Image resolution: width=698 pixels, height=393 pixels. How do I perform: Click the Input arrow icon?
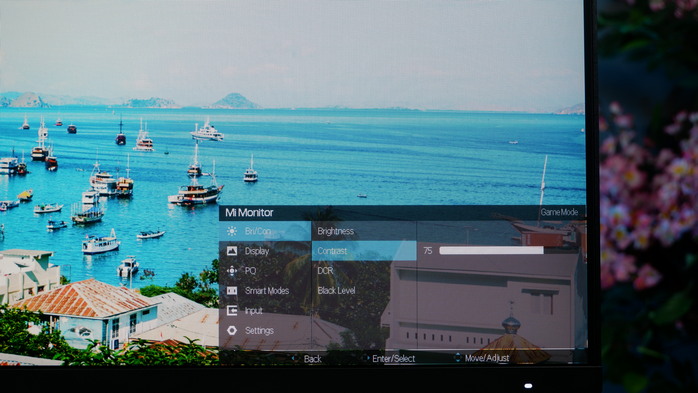pos(231,310)
